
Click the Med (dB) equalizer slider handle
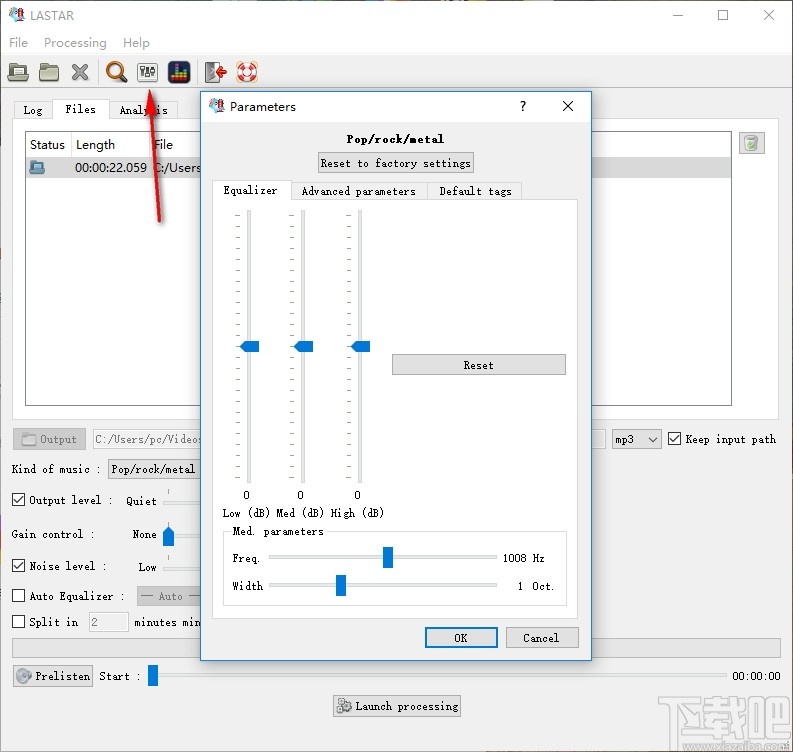[x=303, y=346]
